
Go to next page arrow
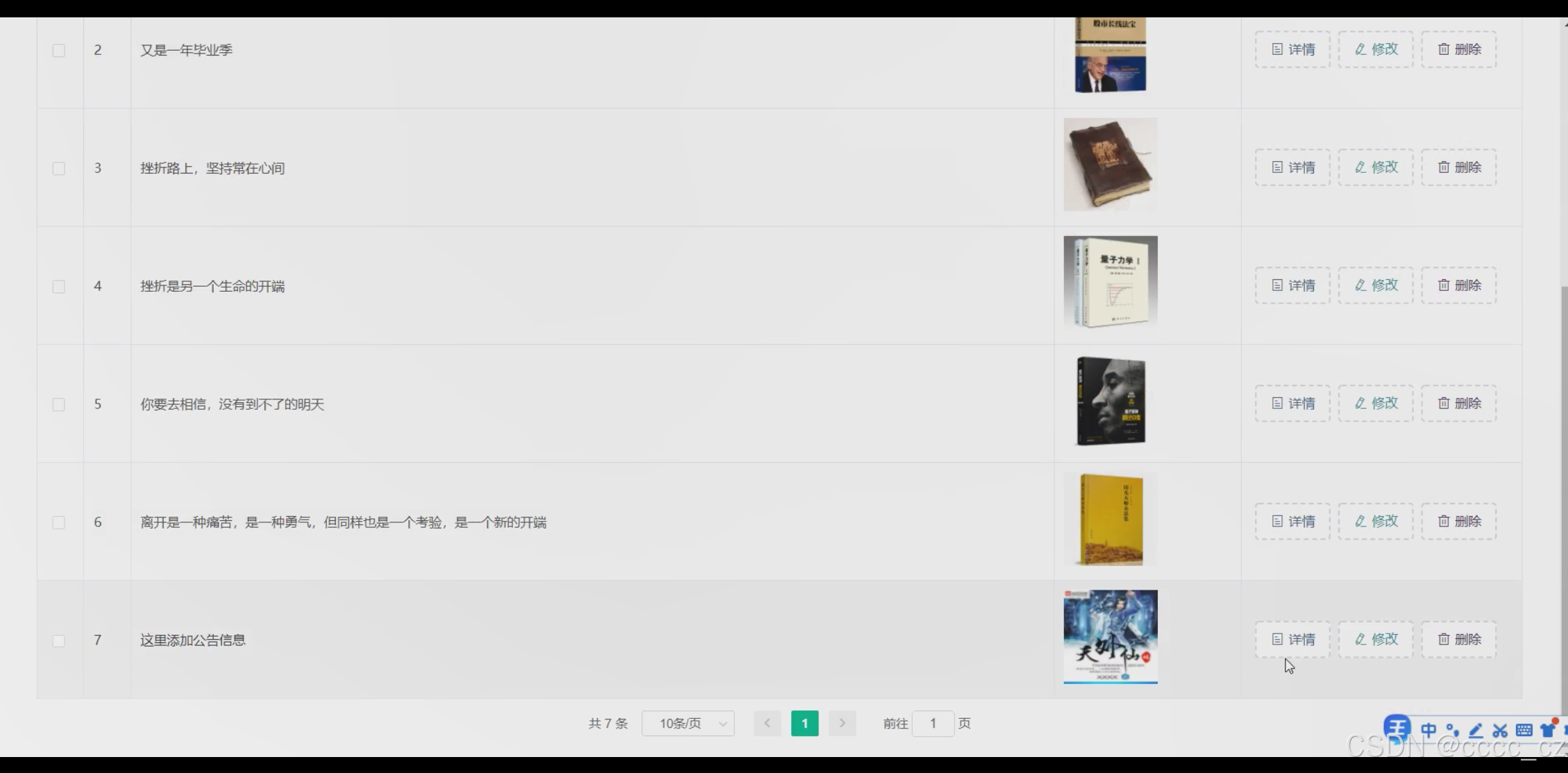pyautogui.click(x=842, y=724)
